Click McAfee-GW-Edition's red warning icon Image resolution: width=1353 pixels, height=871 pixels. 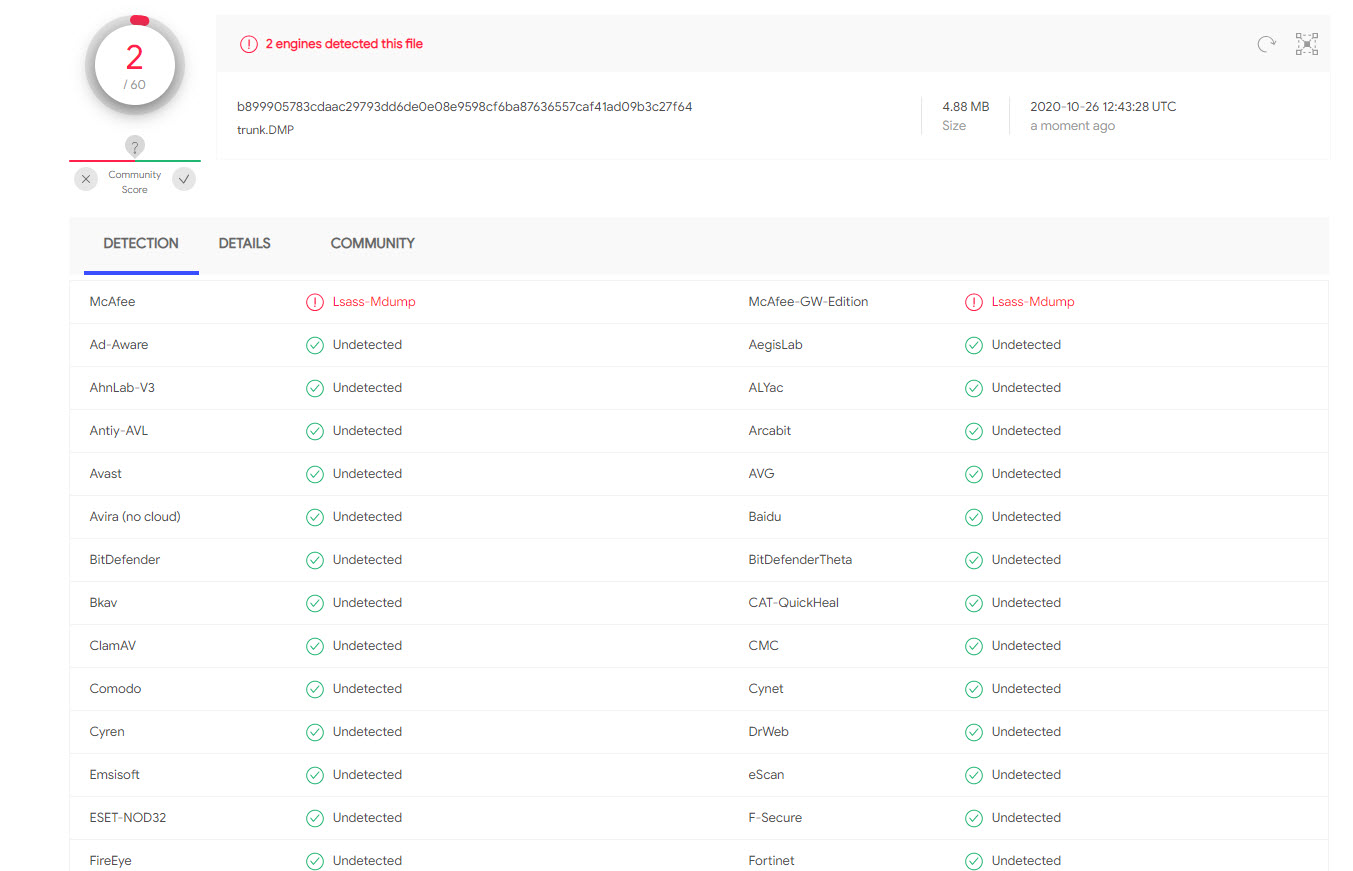click(x=974, y=302)
